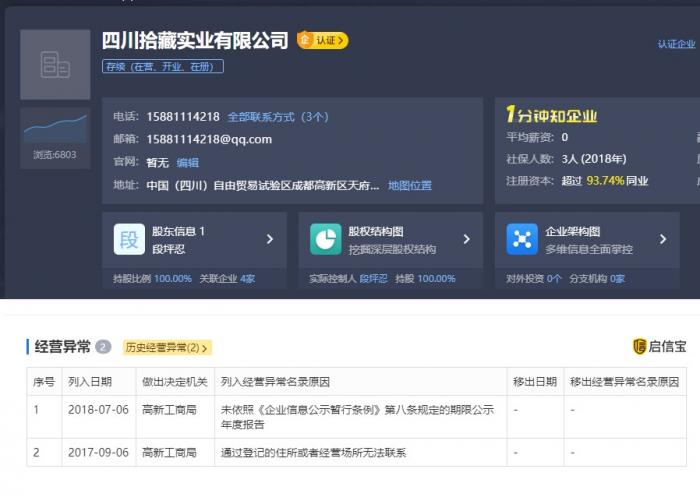The height and width of the screenshot is (497, 700).
Task: Click the 企业架构图 network icon
Action: [x=522, y=239]
